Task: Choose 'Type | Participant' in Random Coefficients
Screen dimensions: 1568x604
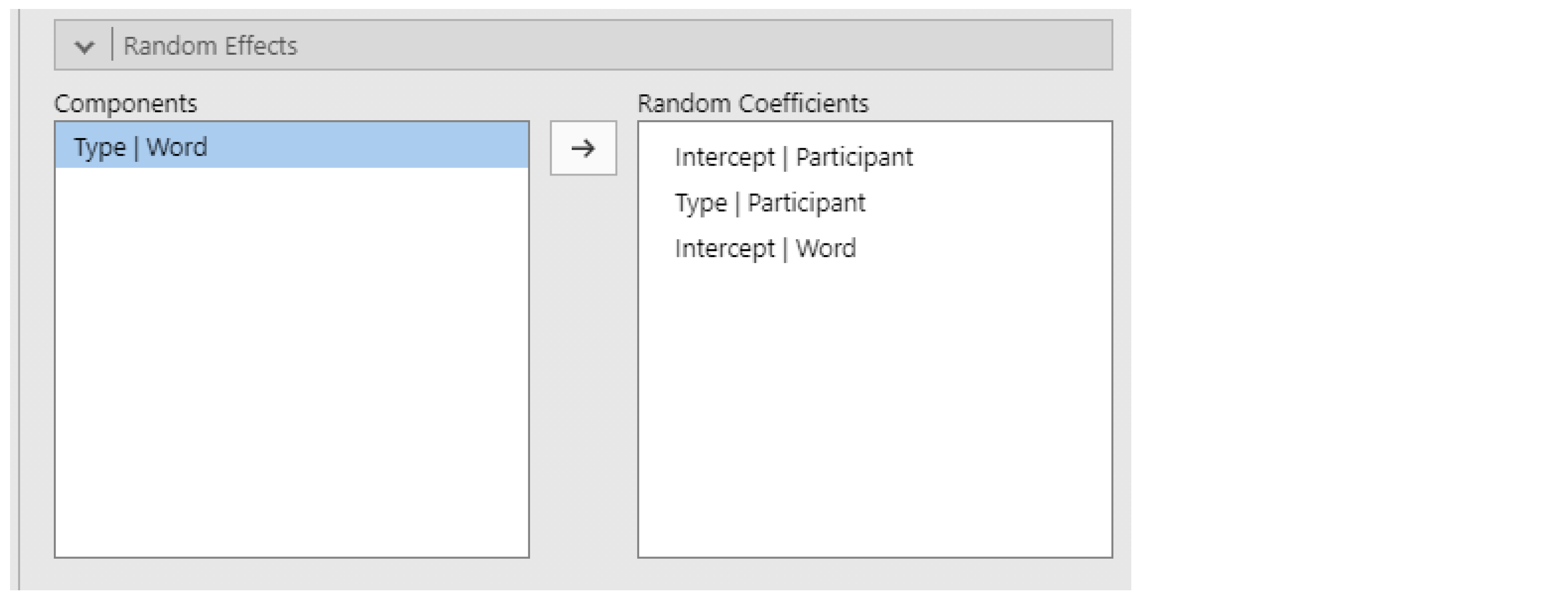Action: (x=770, y=202)
